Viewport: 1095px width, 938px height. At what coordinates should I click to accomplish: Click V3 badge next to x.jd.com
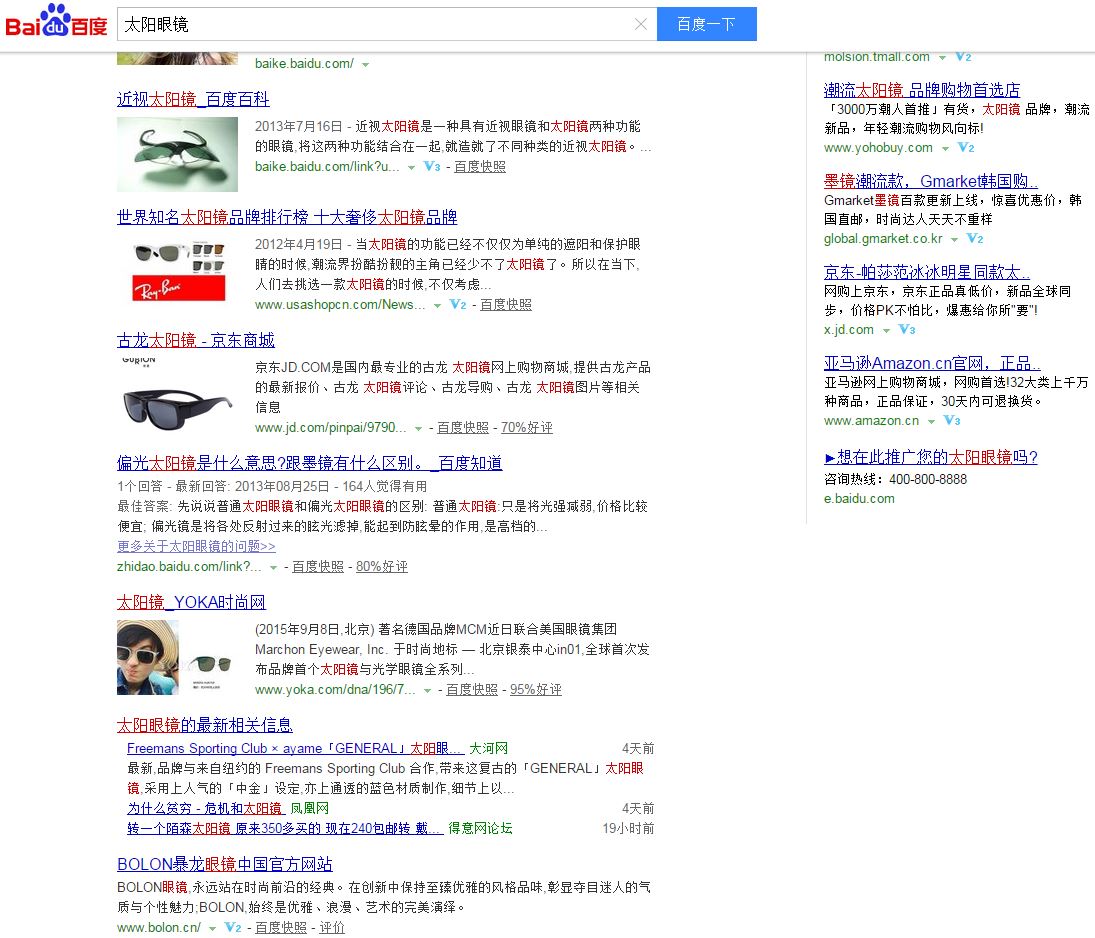click(x=906, y=330)
